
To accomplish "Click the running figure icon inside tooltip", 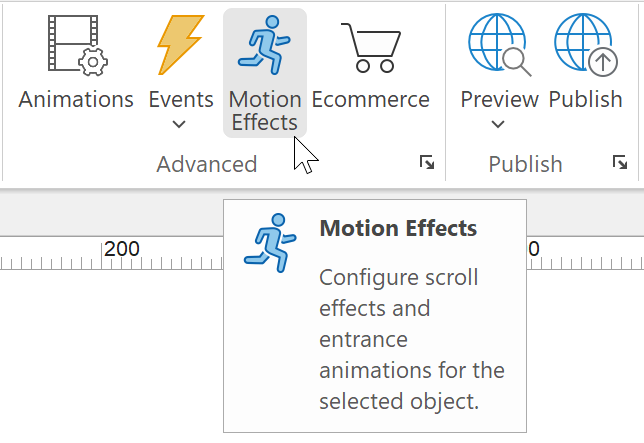I will pos(270,243).
